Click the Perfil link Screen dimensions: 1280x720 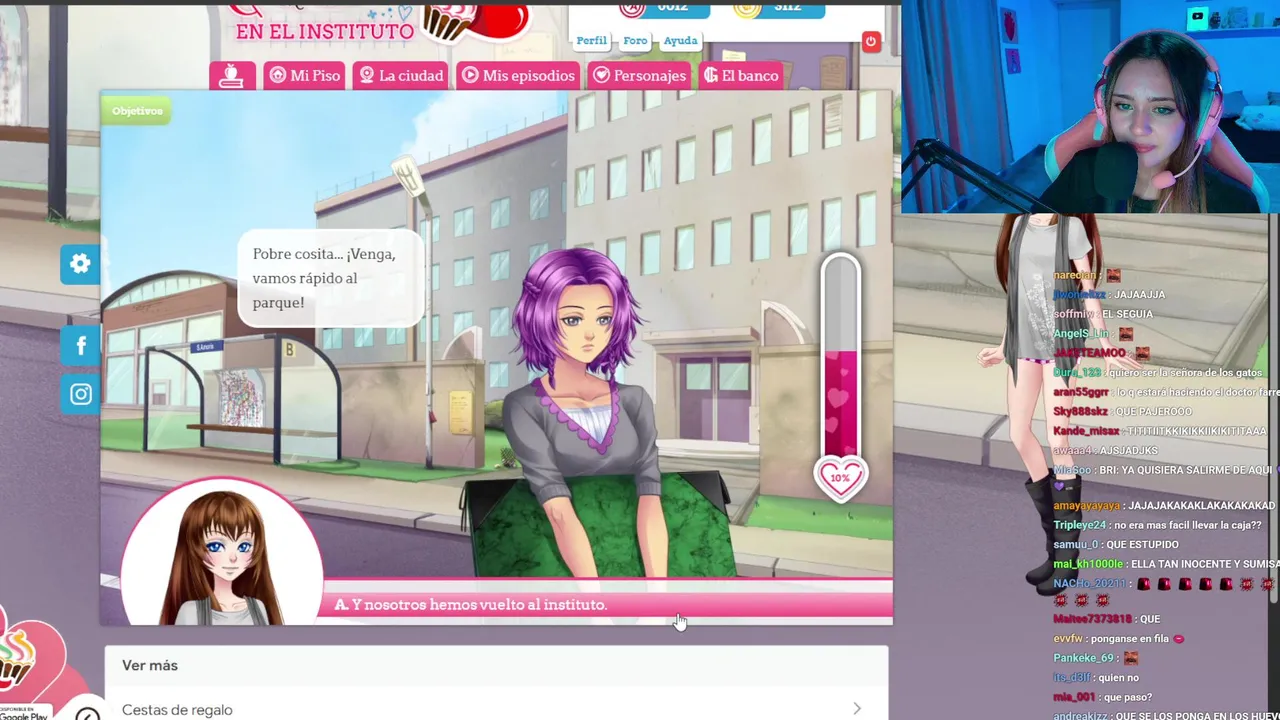[x=591, y=41]
